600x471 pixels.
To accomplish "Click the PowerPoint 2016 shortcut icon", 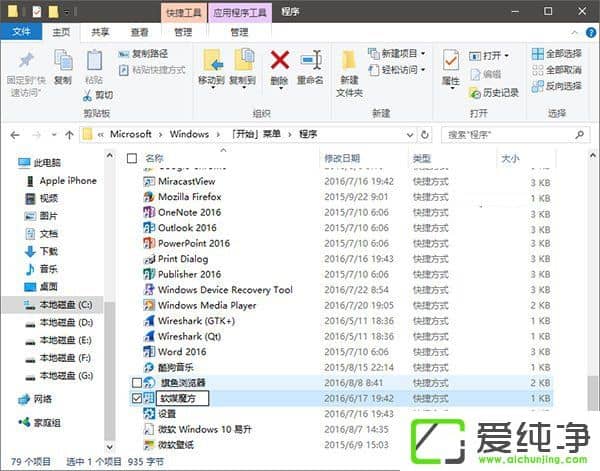I will [149, 243].
